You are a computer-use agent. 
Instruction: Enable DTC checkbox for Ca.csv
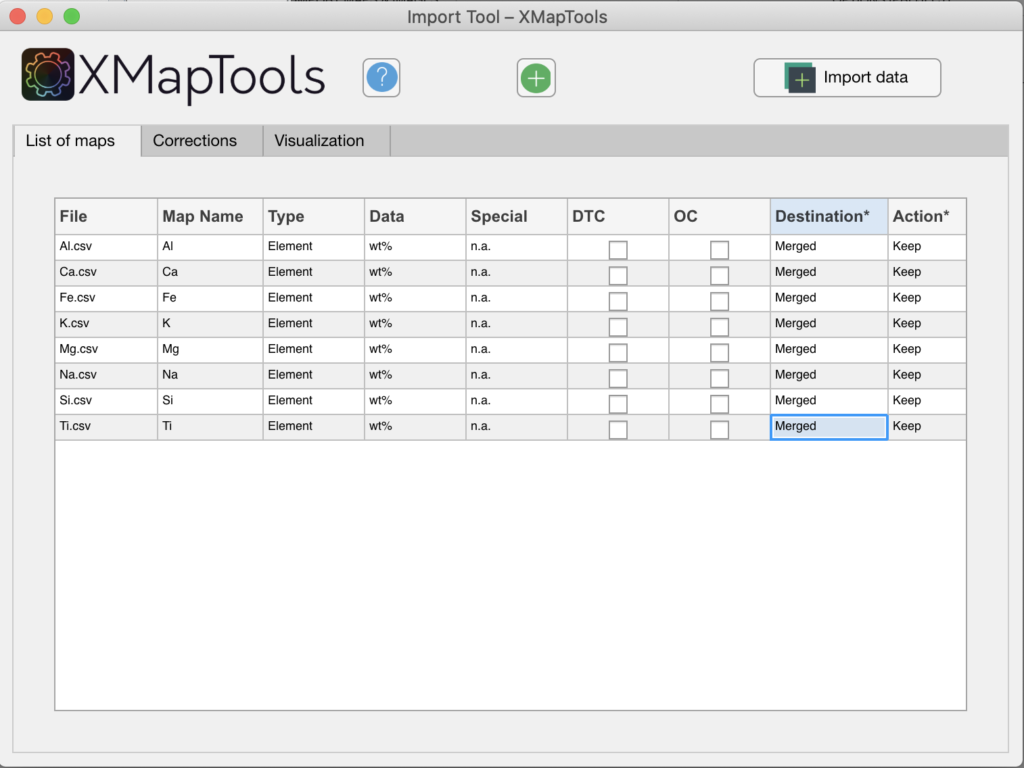tap(618, 275)
